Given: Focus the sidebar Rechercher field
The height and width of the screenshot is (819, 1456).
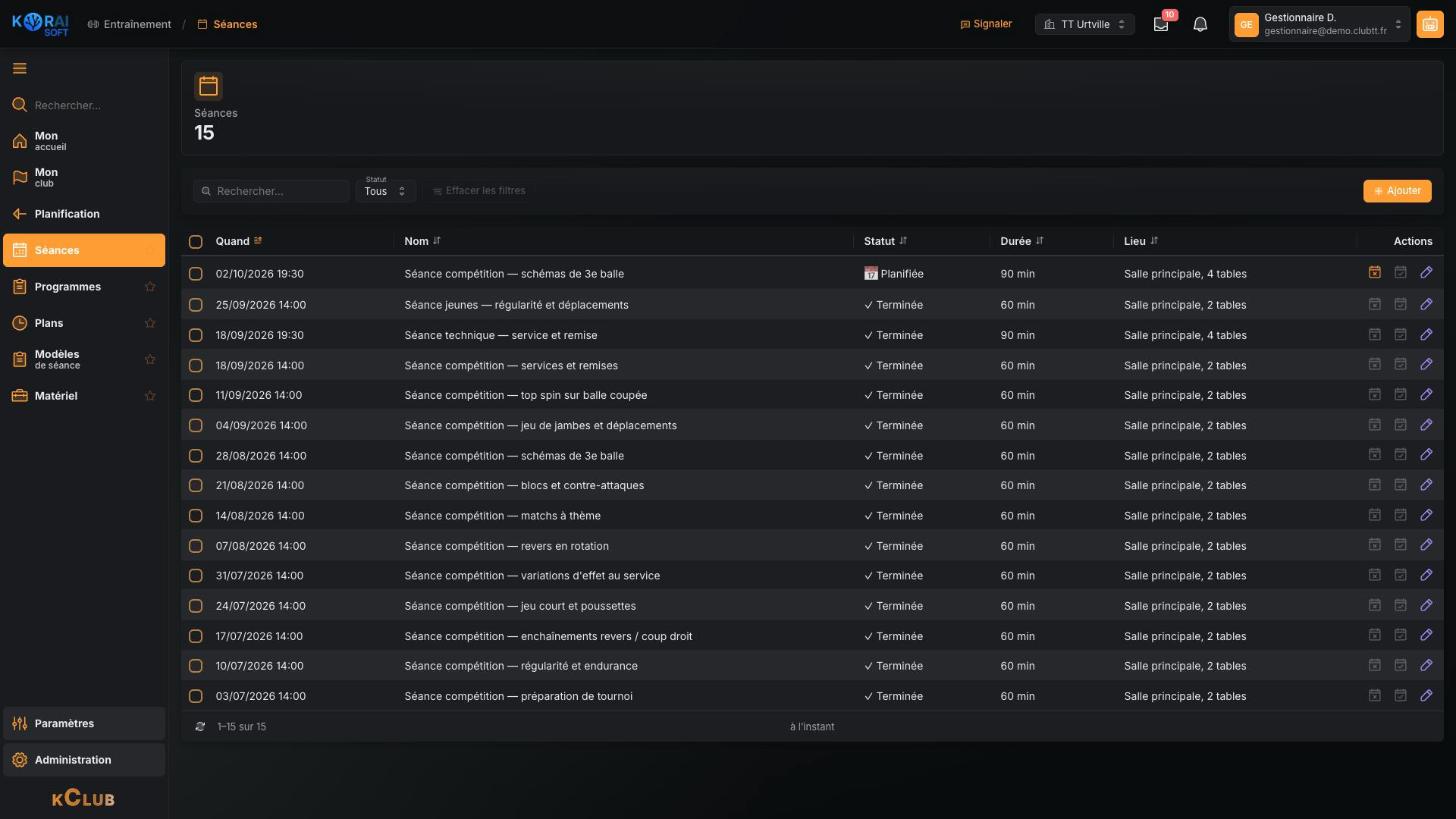Looking at the screenshot, I should [x=84, y=105].
